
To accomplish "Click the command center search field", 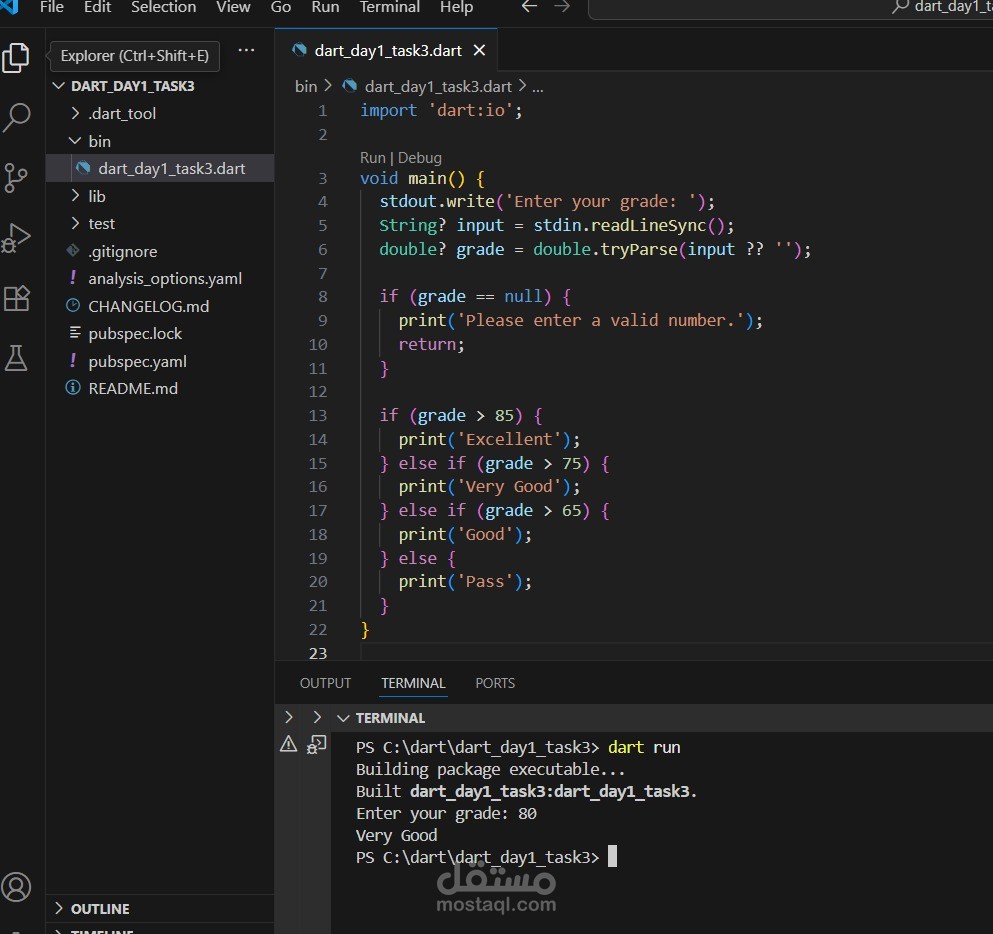I will tap(792, 8).
